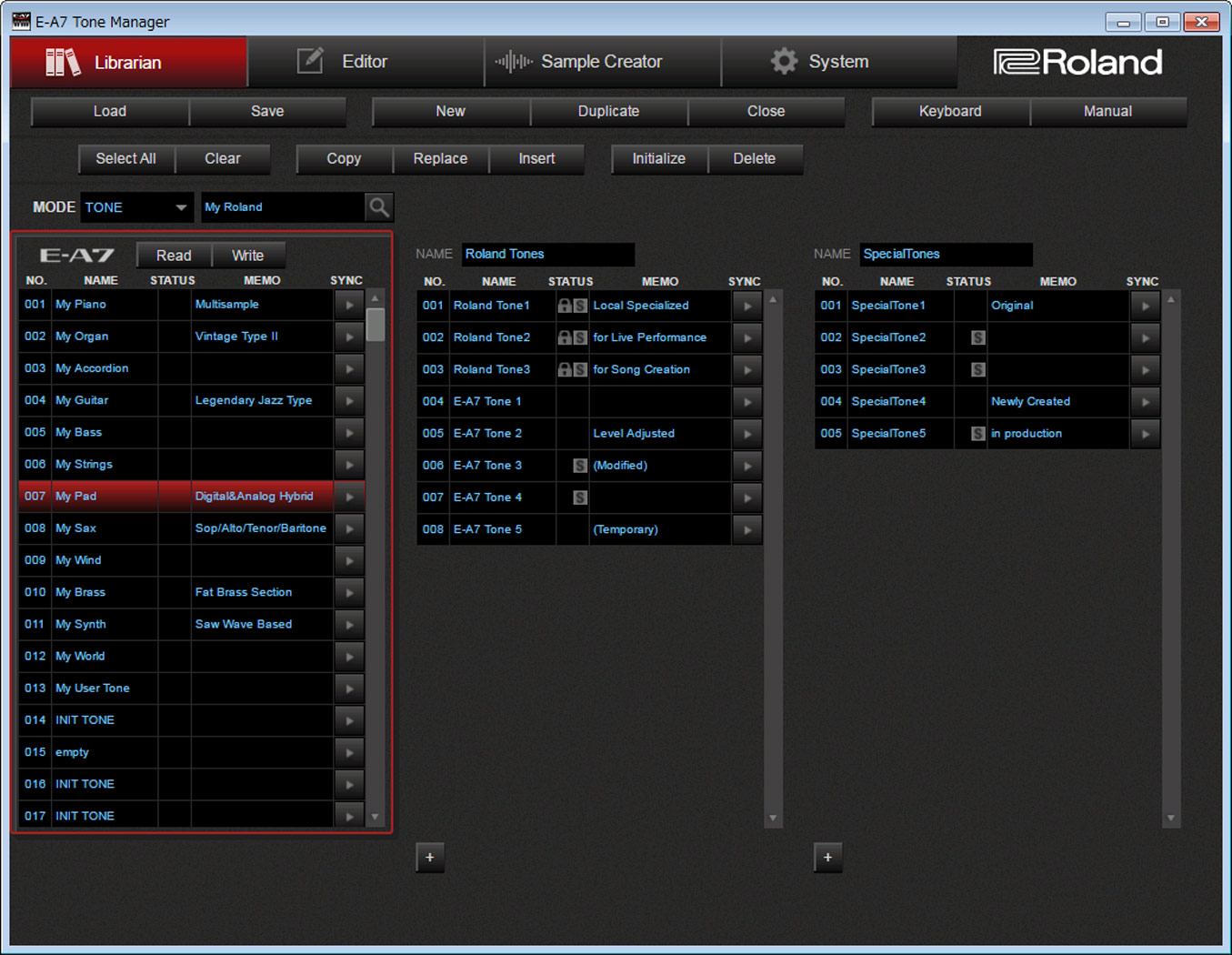Click the search field containing My Roland
Screen dimensions: 1232x955
(x=282, y=207)
